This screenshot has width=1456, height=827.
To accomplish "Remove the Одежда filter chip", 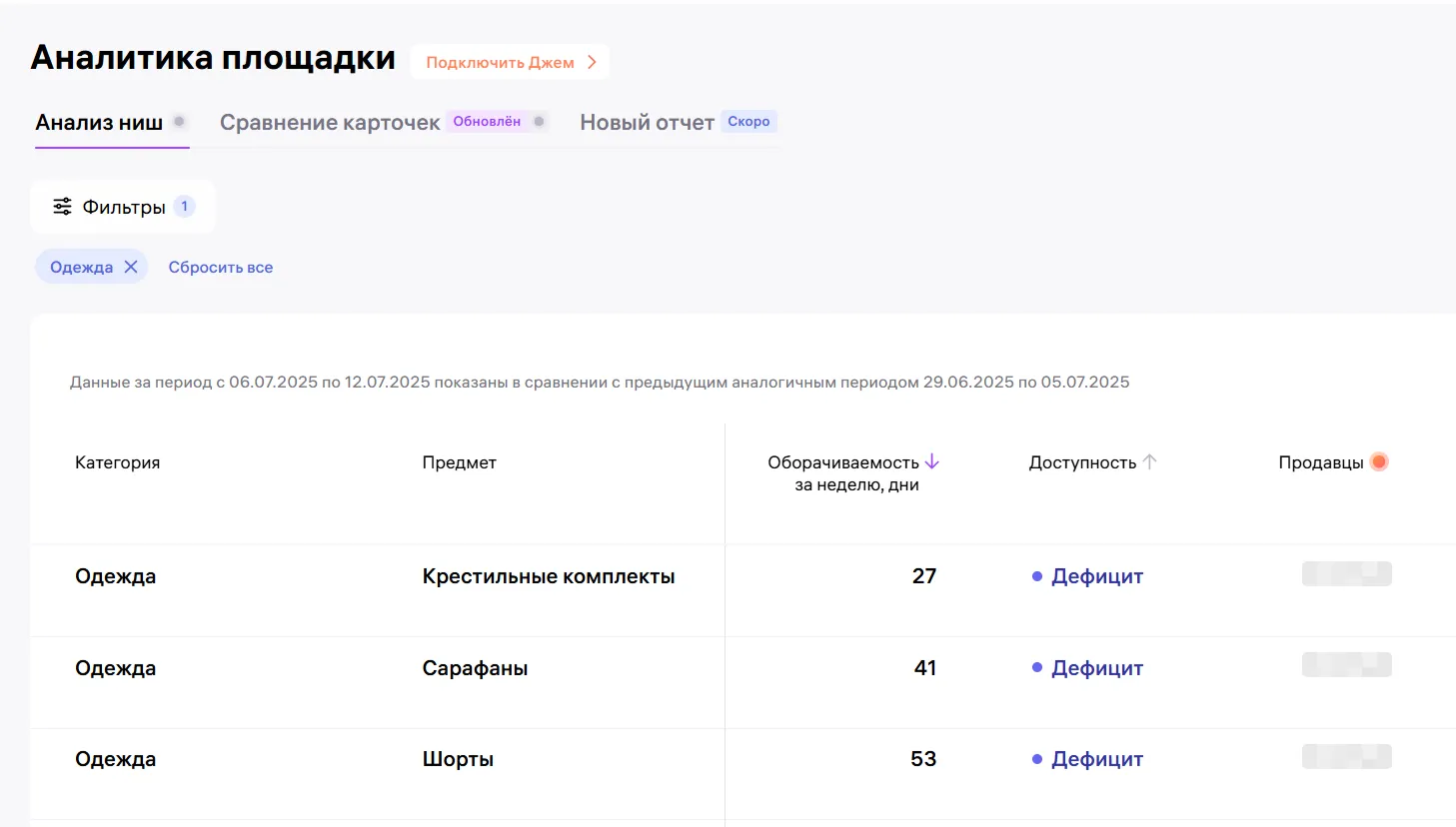I will tap(131, 267).
